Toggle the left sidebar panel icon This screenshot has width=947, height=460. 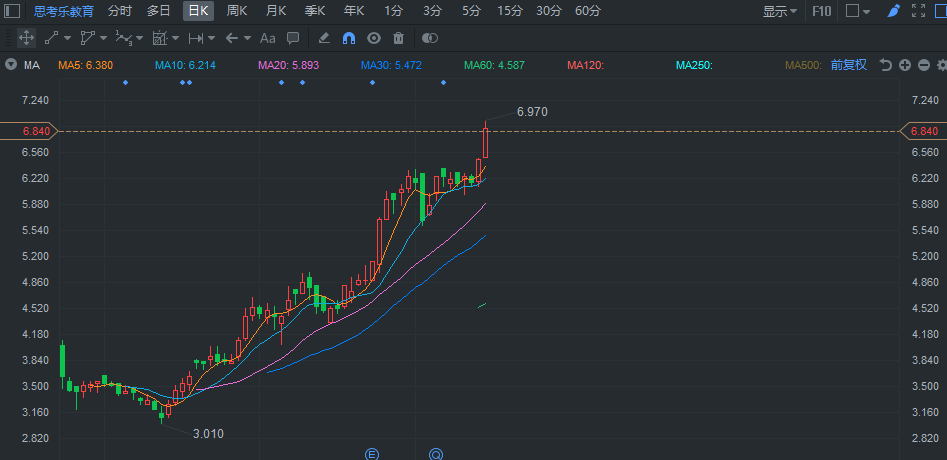12,11
